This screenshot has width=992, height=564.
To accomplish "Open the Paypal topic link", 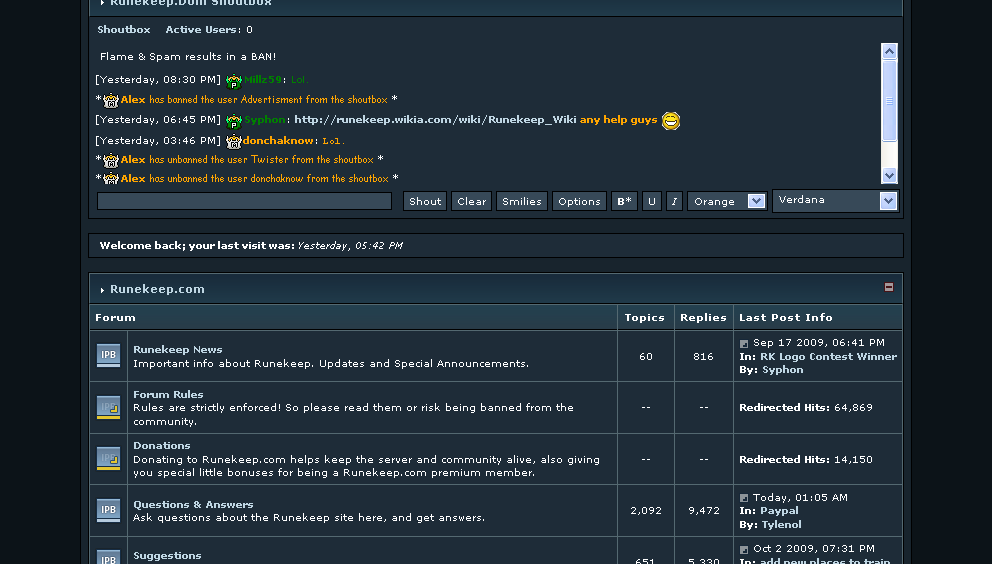I will point(779,511).
